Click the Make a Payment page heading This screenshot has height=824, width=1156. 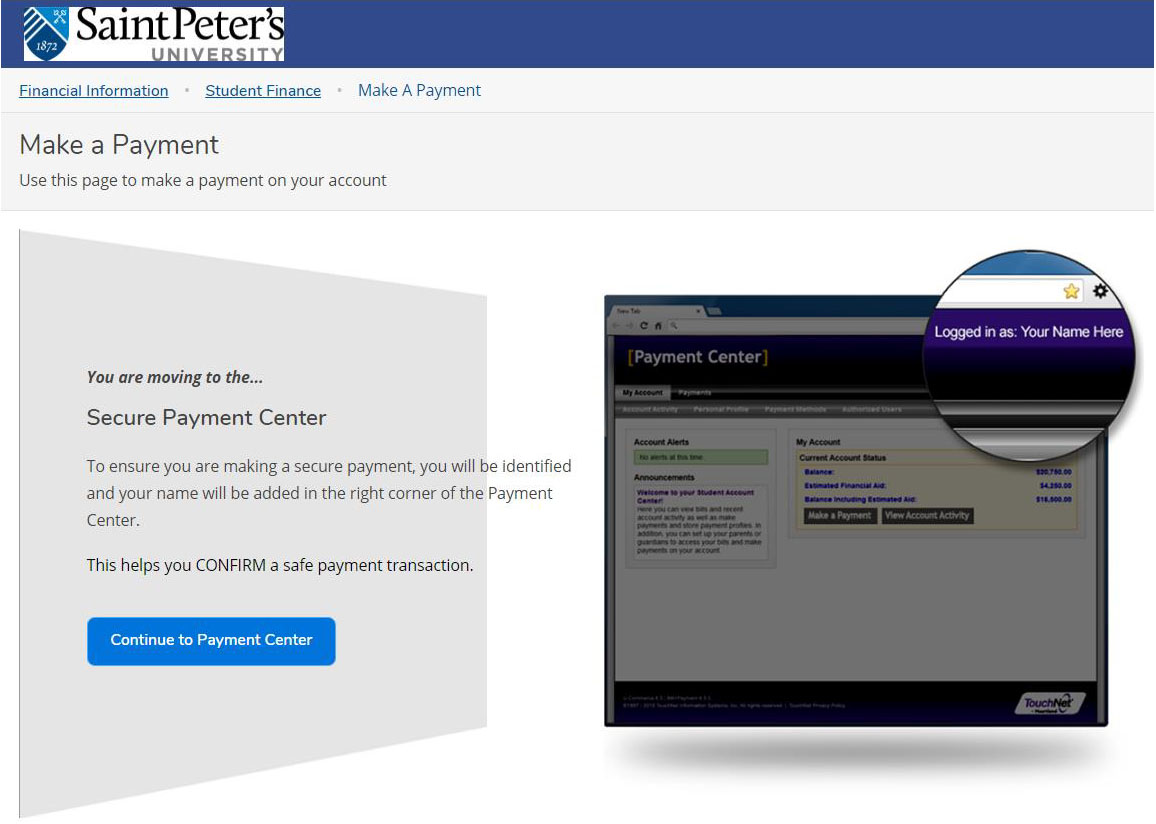pos(119,145)
